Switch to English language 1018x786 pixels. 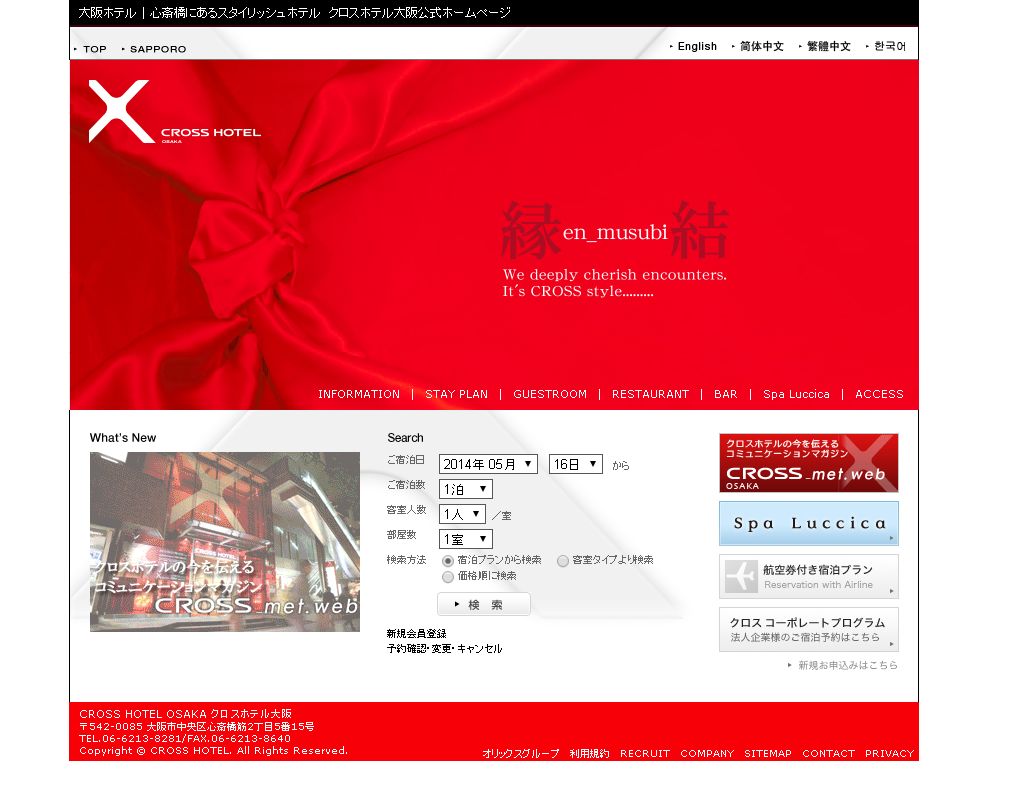point(697,46)
